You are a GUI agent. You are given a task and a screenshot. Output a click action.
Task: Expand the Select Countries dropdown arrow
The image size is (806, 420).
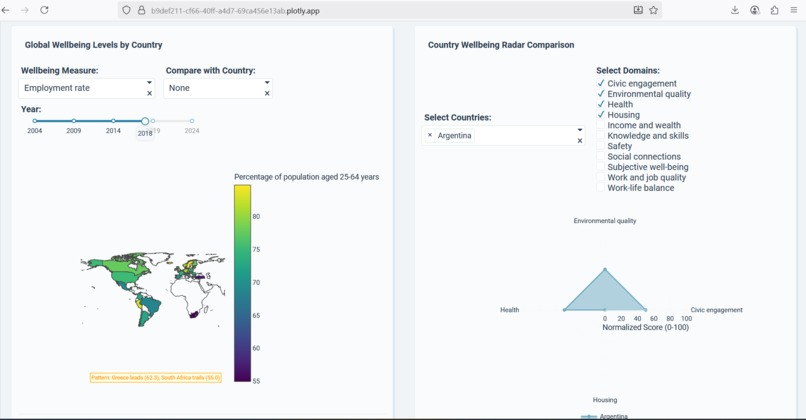pos(580,130)
